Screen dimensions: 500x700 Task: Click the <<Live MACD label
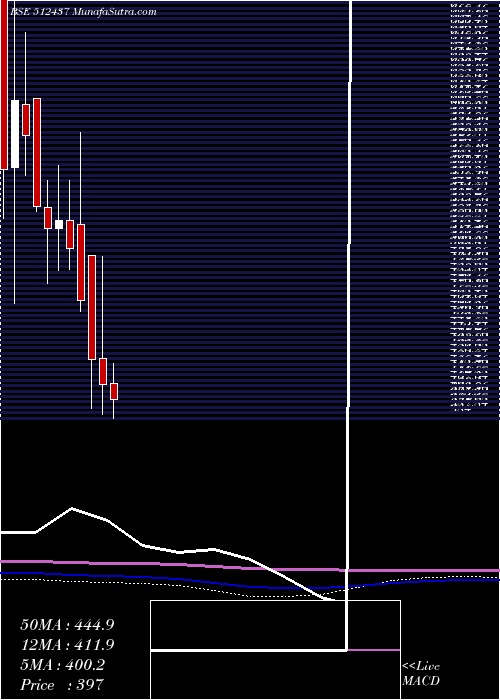[421, 674]
